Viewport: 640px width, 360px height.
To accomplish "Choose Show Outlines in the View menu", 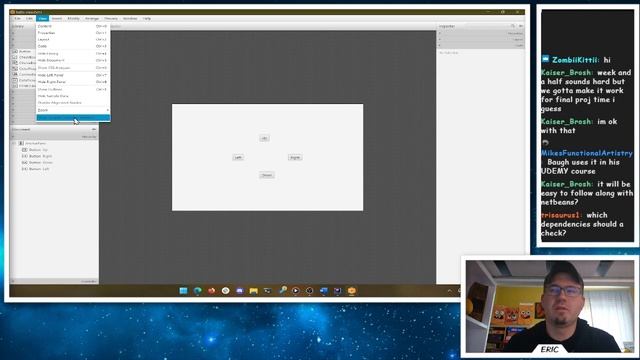I will [73, 89].
